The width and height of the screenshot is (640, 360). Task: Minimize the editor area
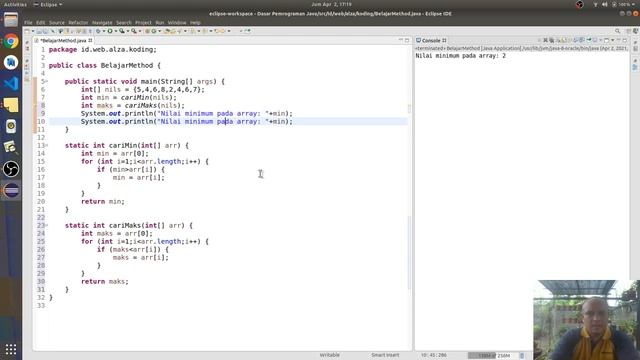point(400,40)
